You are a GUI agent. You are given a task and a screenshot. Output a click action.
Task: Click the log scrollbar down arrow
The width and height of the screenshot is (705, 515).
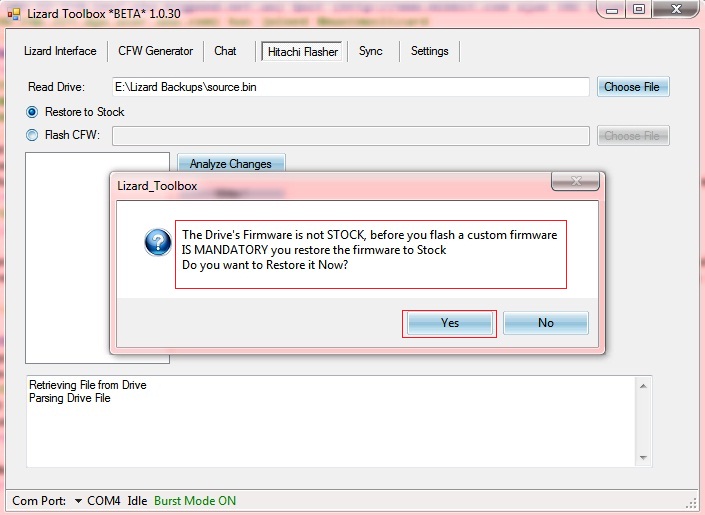click(643, 458)
